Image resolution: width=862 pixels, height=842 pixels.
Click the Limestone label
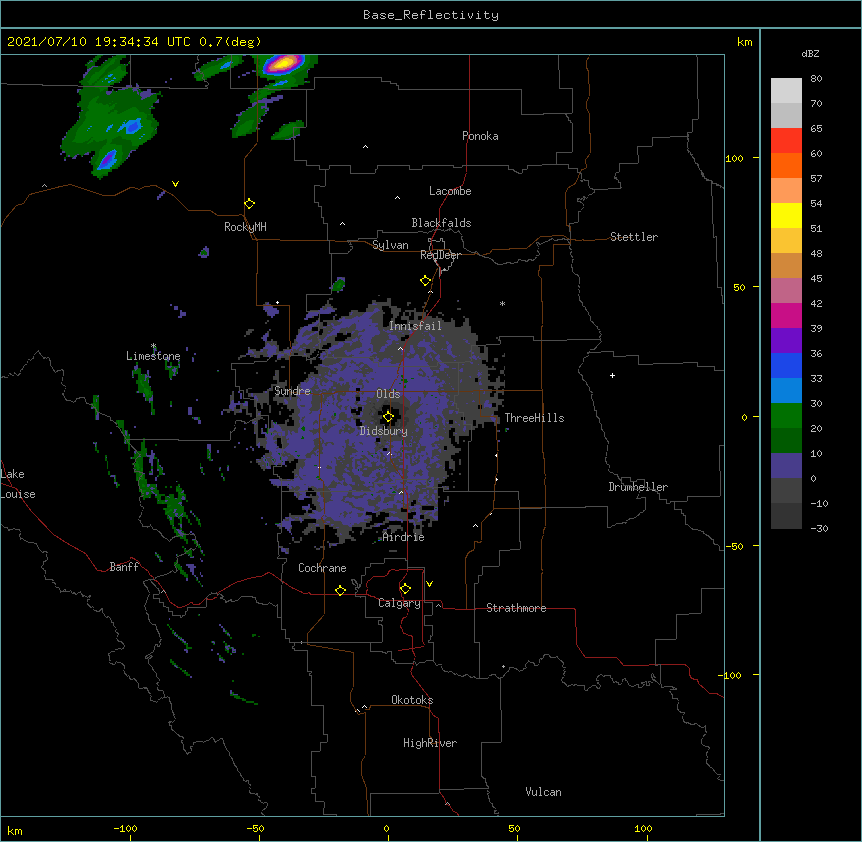tap(153, 356)
